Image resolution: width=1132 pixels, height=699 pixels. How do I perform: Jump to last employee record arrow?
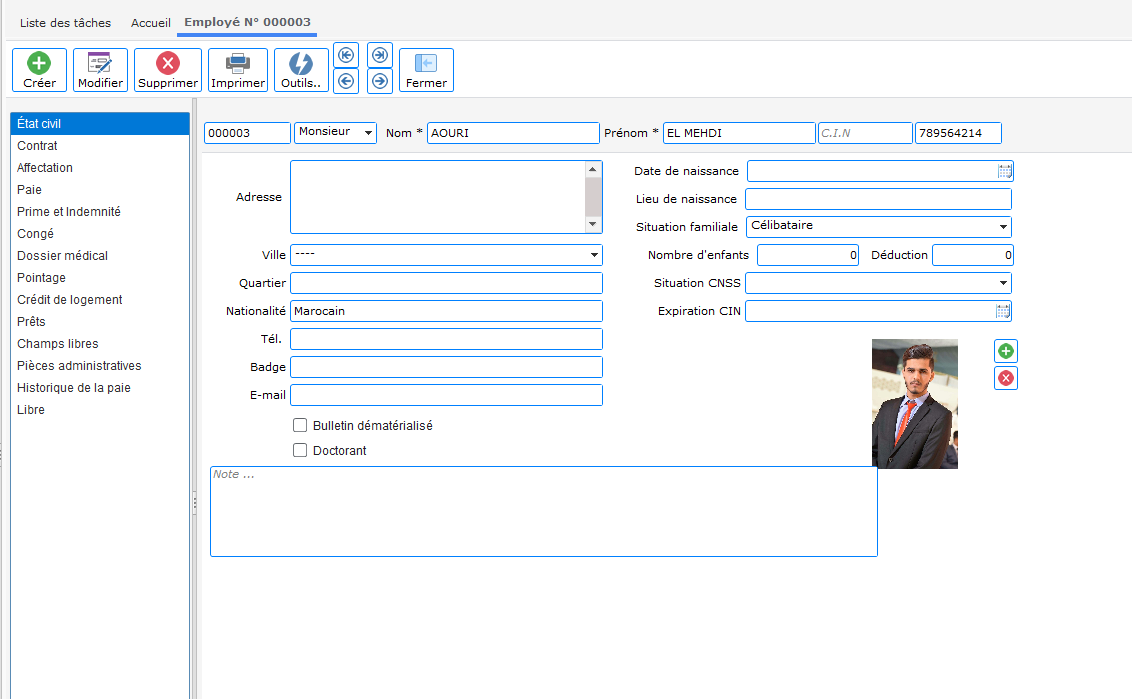click(380, 55)
